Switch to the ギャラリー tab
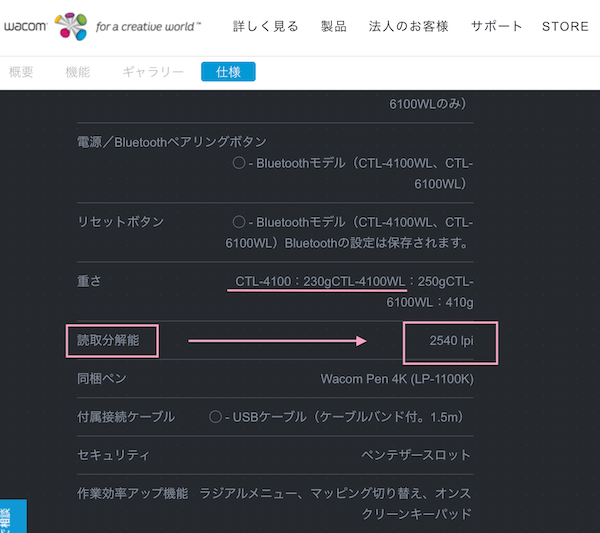600x533 pixels. tap(153, 72)
